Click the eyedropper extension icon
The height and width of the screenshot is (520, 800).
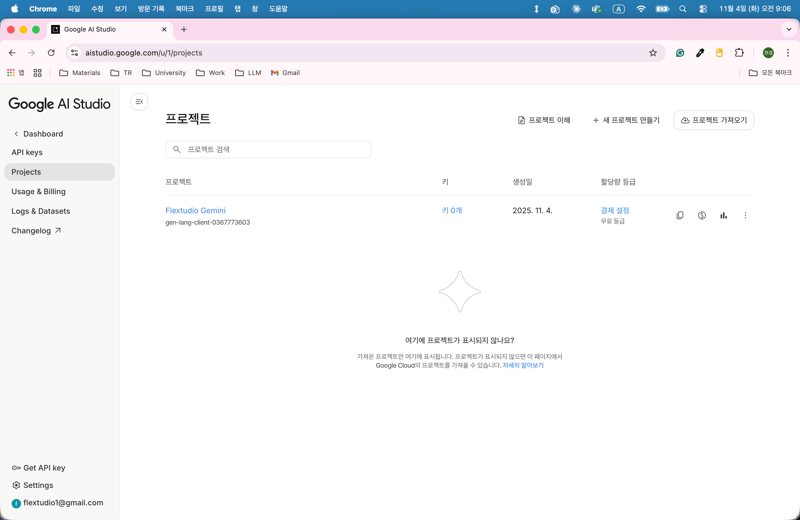[699, 53]
